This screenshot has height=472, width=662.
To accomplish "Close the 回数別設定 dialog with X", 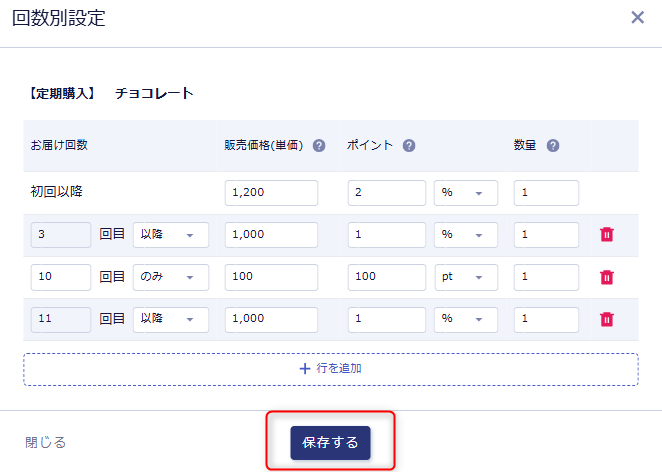I will click(637, 18).
